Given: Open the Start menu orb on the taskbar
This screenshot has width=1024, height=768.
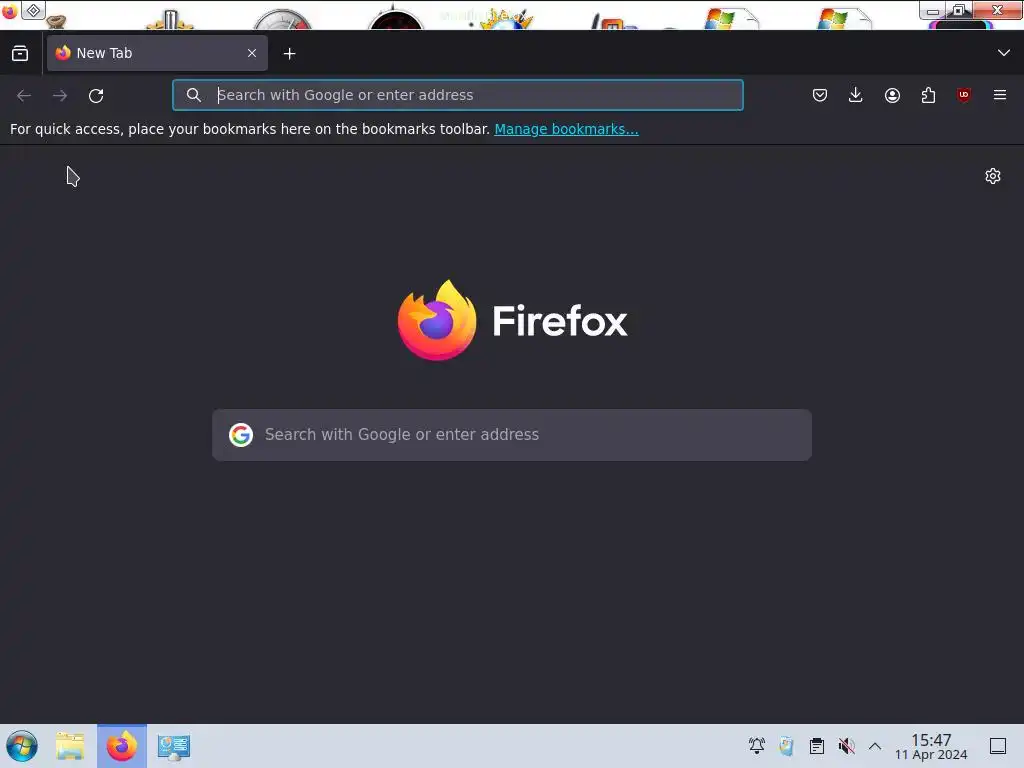Looking at the screenshot, I should click(22, 746).
